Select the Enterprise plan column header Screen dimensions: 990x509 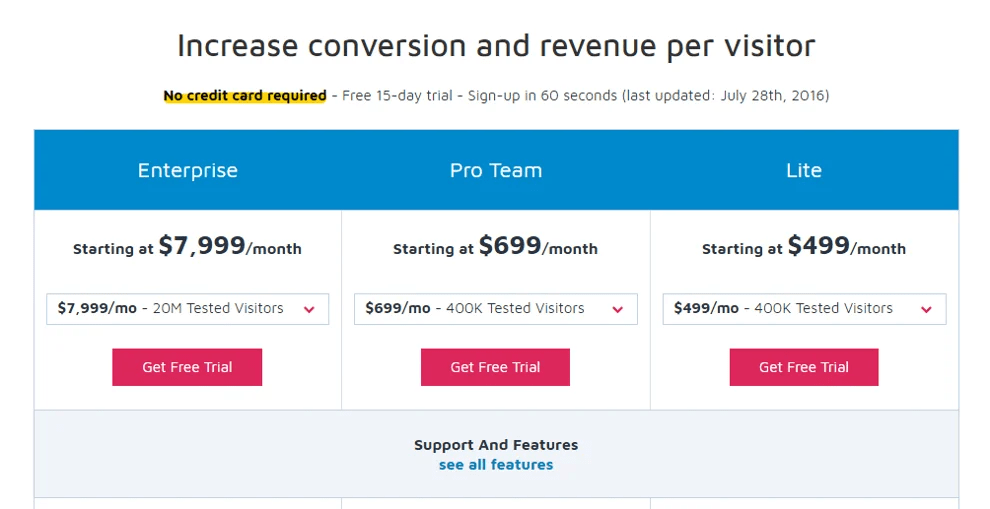click(188, 171)
